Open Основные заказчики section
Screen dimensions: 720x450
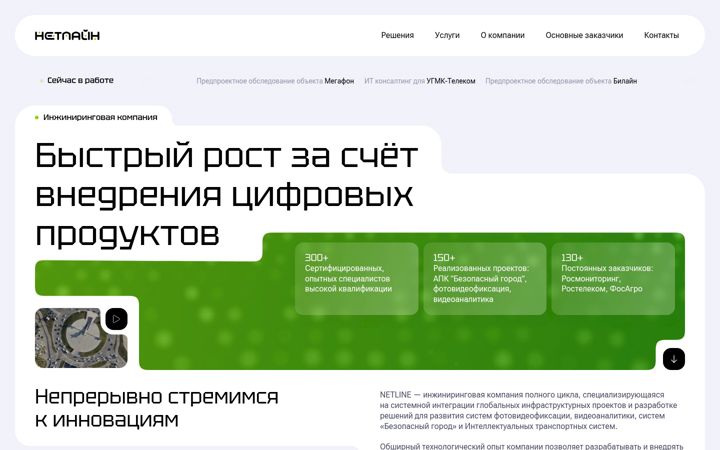[584, 35]
